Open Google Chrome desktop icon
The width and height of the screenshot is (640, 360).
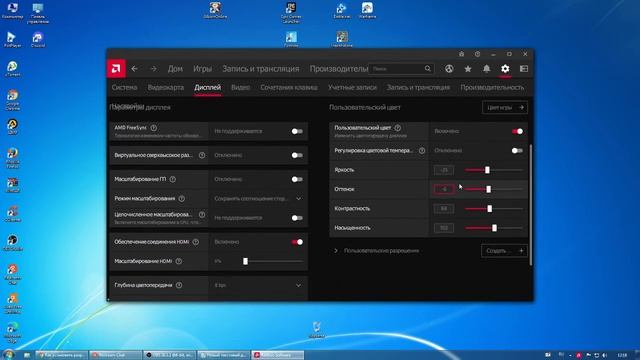(12, 100)
